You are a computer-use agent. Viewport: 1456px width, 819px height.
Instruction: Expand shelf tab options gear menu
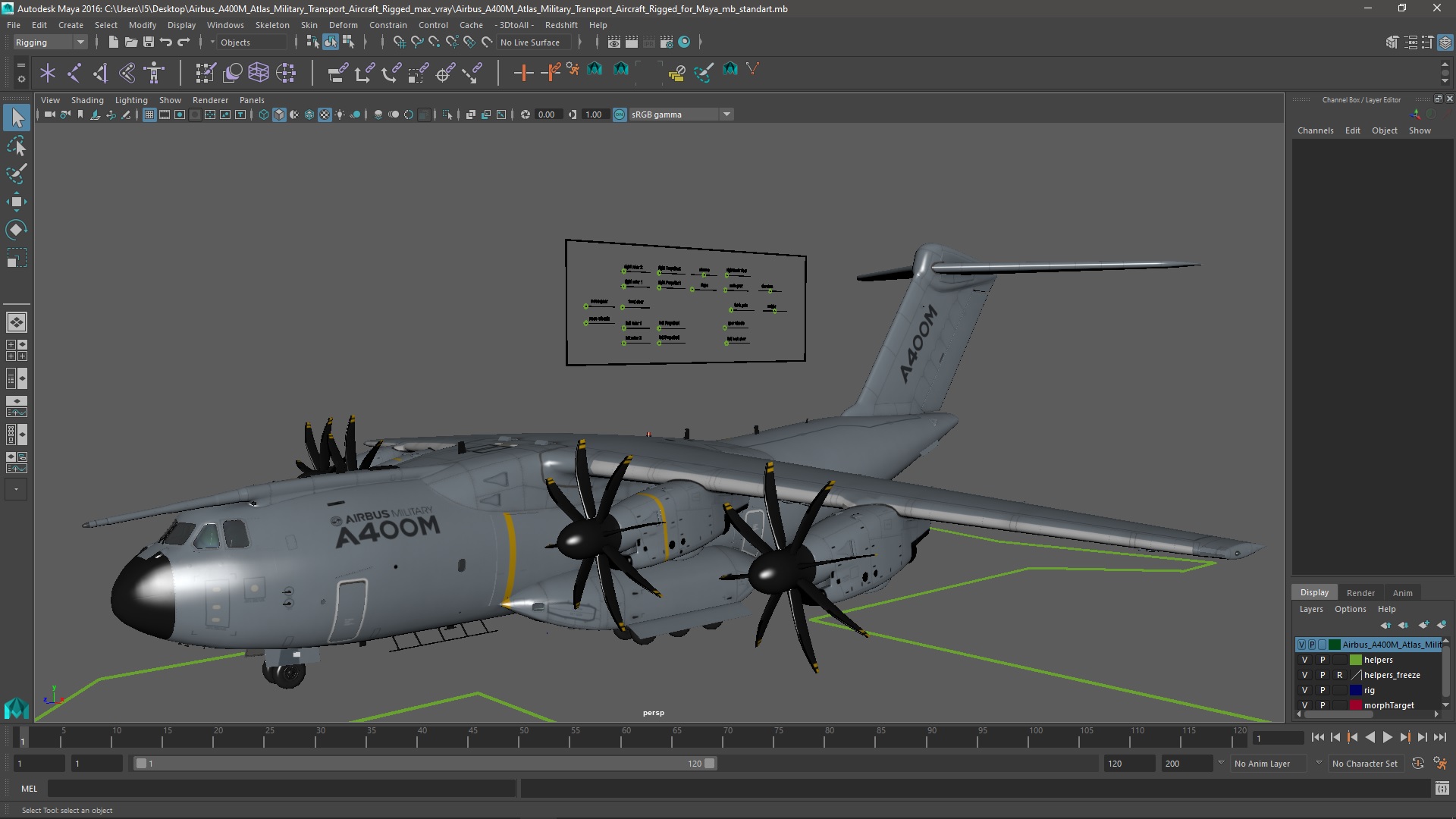pos(20,78)
